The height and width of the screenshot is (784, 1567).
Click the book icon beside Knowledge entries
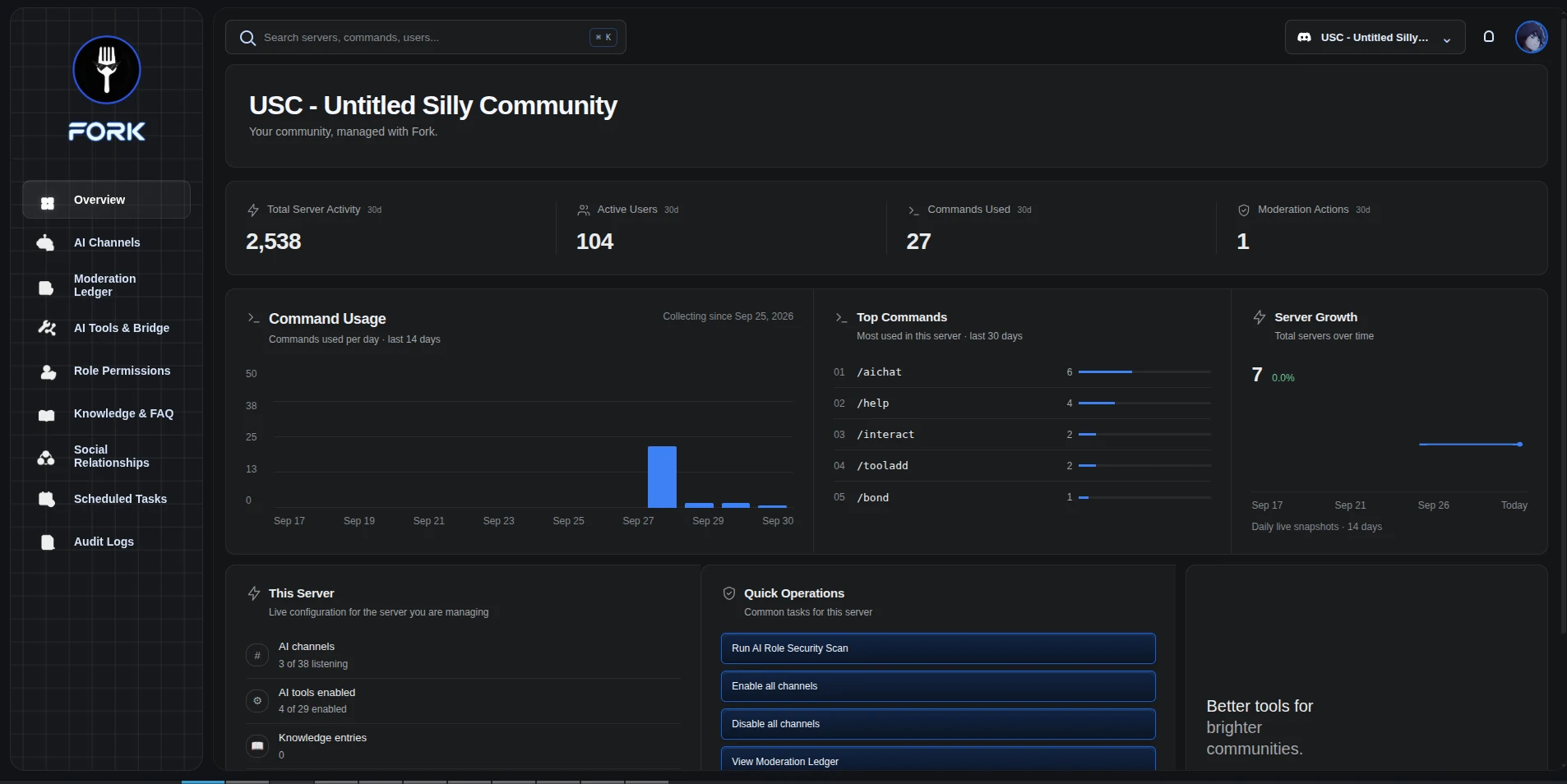click(x=257, y=746)
